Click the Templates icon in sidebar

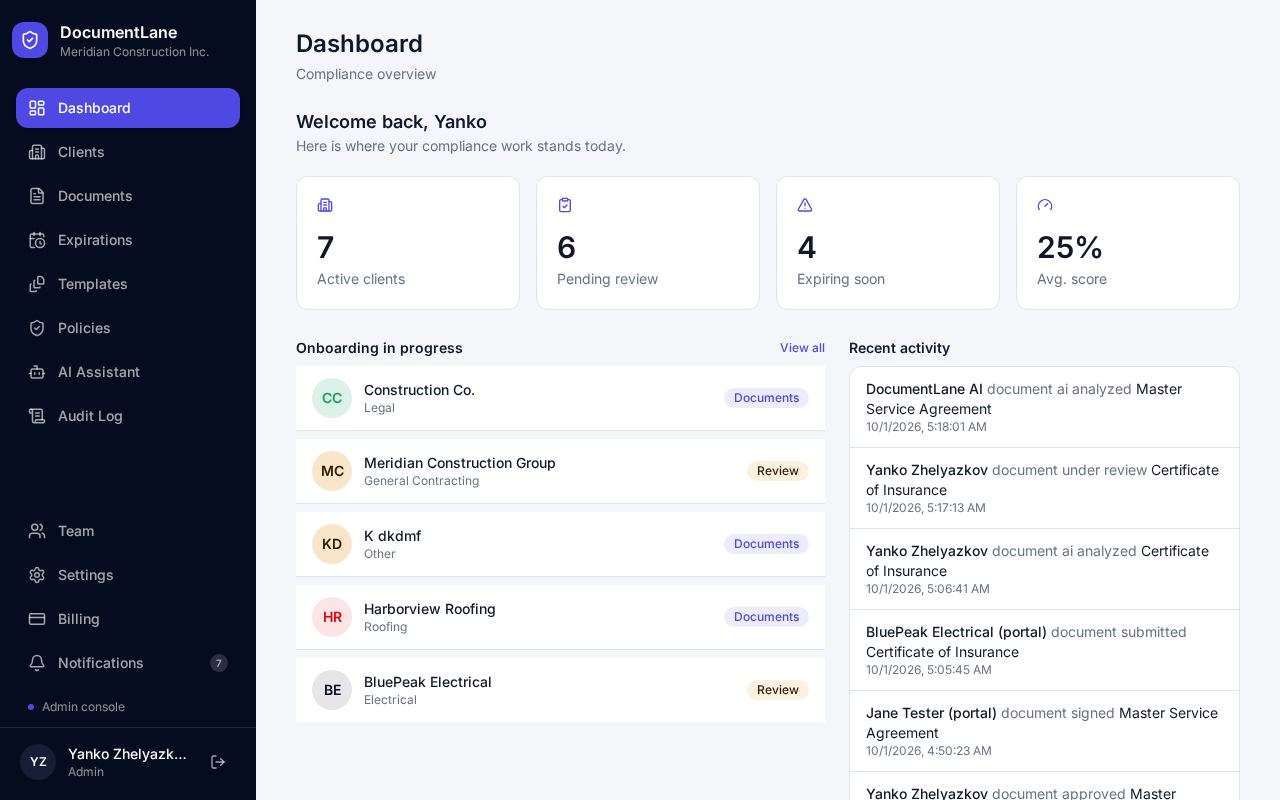[37, 284]
